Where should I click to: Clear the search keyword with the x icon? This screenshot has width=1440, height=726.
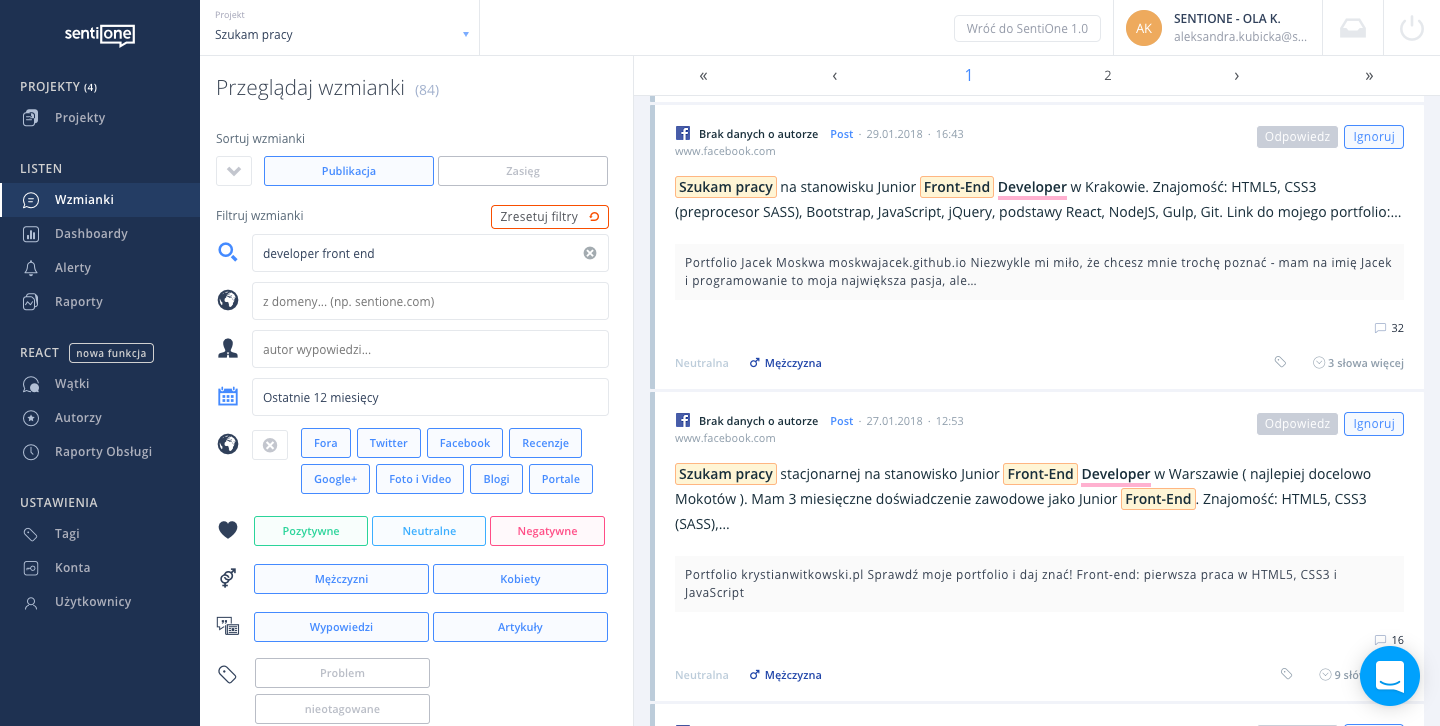click(x=590, y=253)
